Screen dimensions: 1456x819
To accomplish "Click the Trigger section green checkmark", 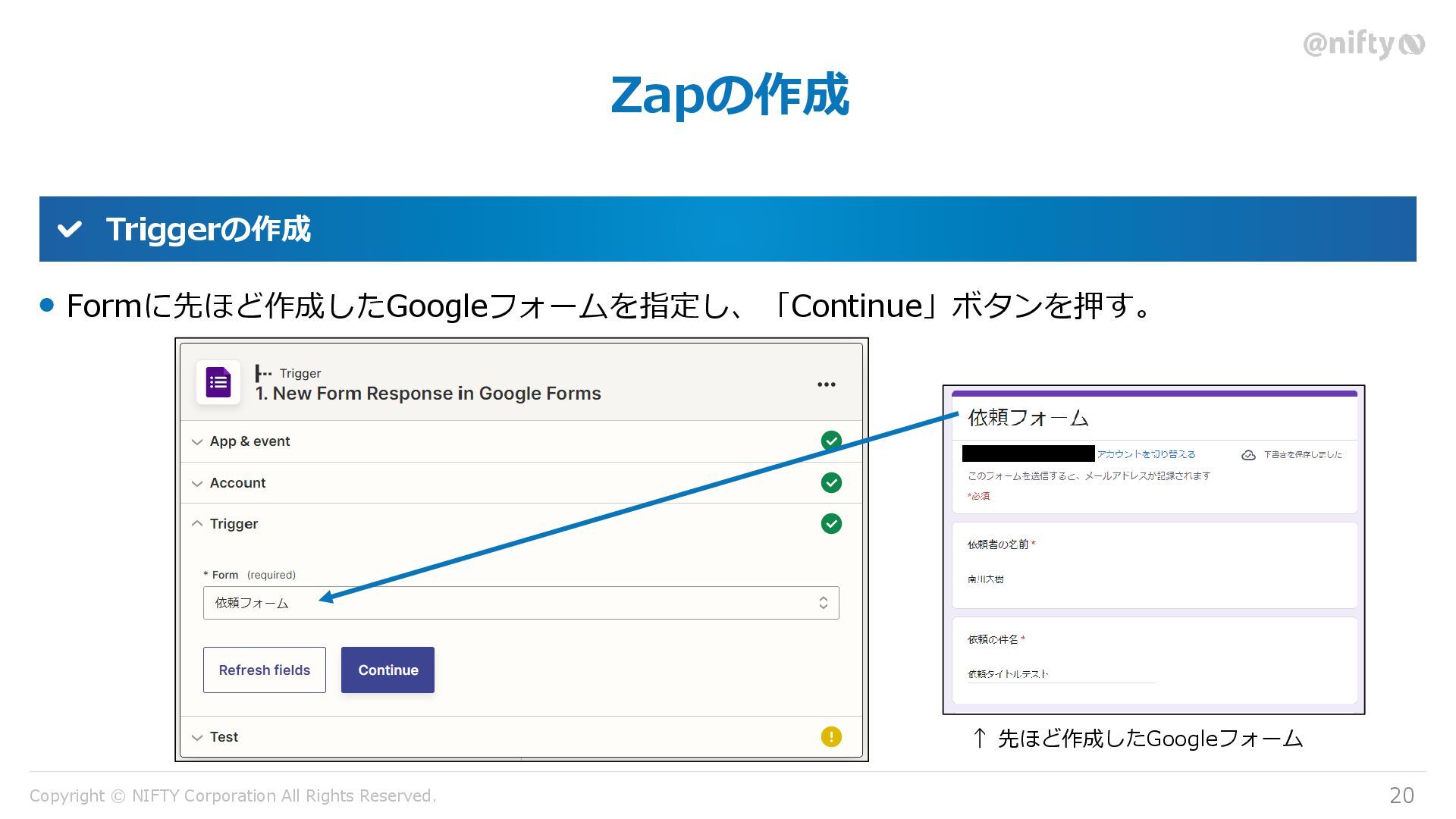I will click(x=831, y=524).
